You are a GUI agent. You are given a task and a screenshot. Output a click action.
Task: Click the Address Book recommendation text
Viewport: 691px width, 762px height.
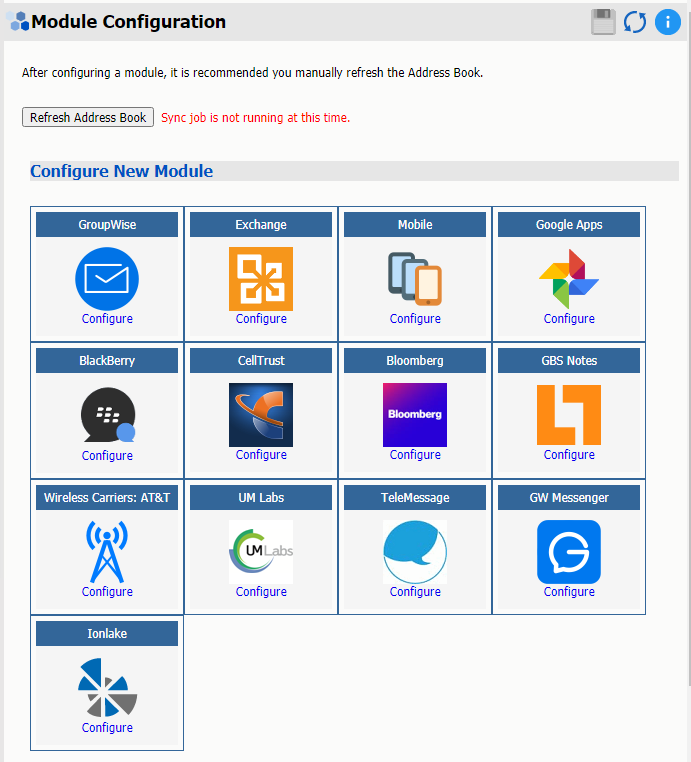252,73
